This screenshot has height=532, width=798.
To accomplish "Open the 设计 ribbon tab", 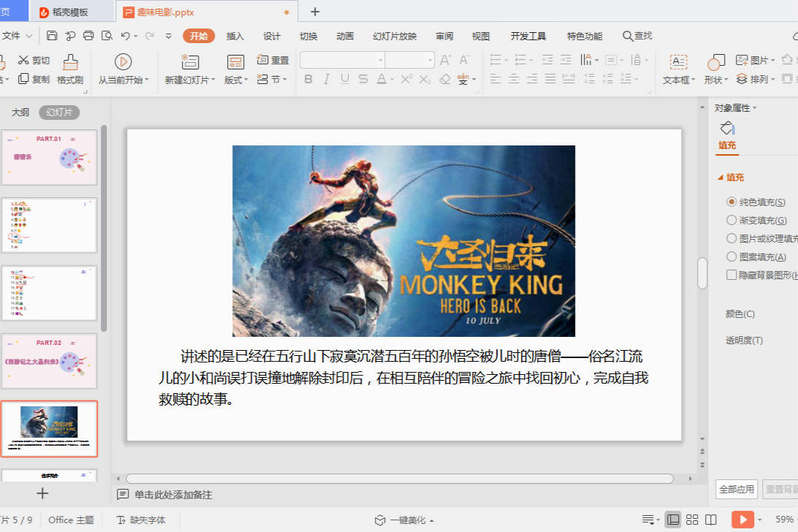I will coord(271,36).
